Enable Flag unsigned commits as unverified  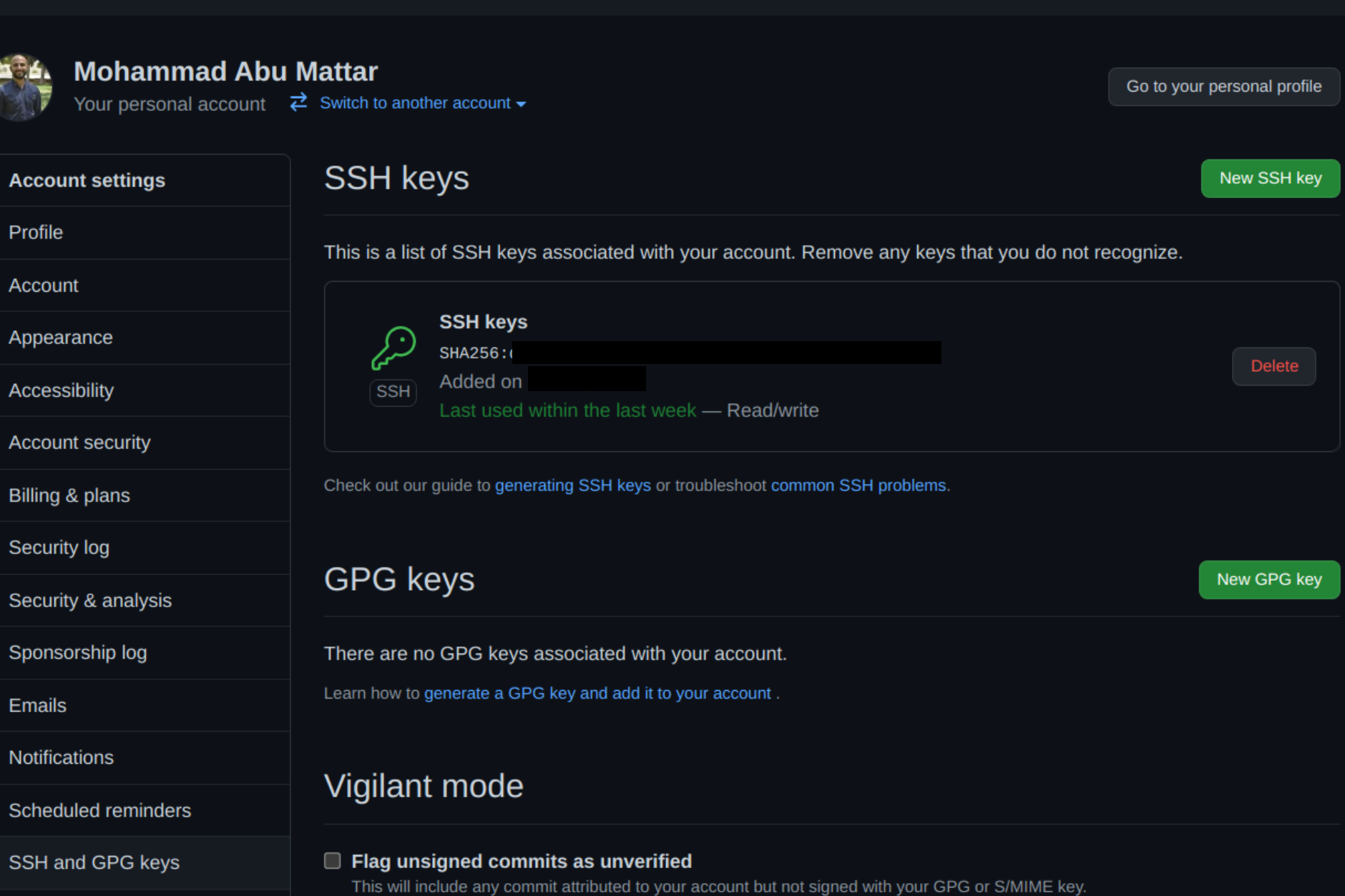pos(332,861)
